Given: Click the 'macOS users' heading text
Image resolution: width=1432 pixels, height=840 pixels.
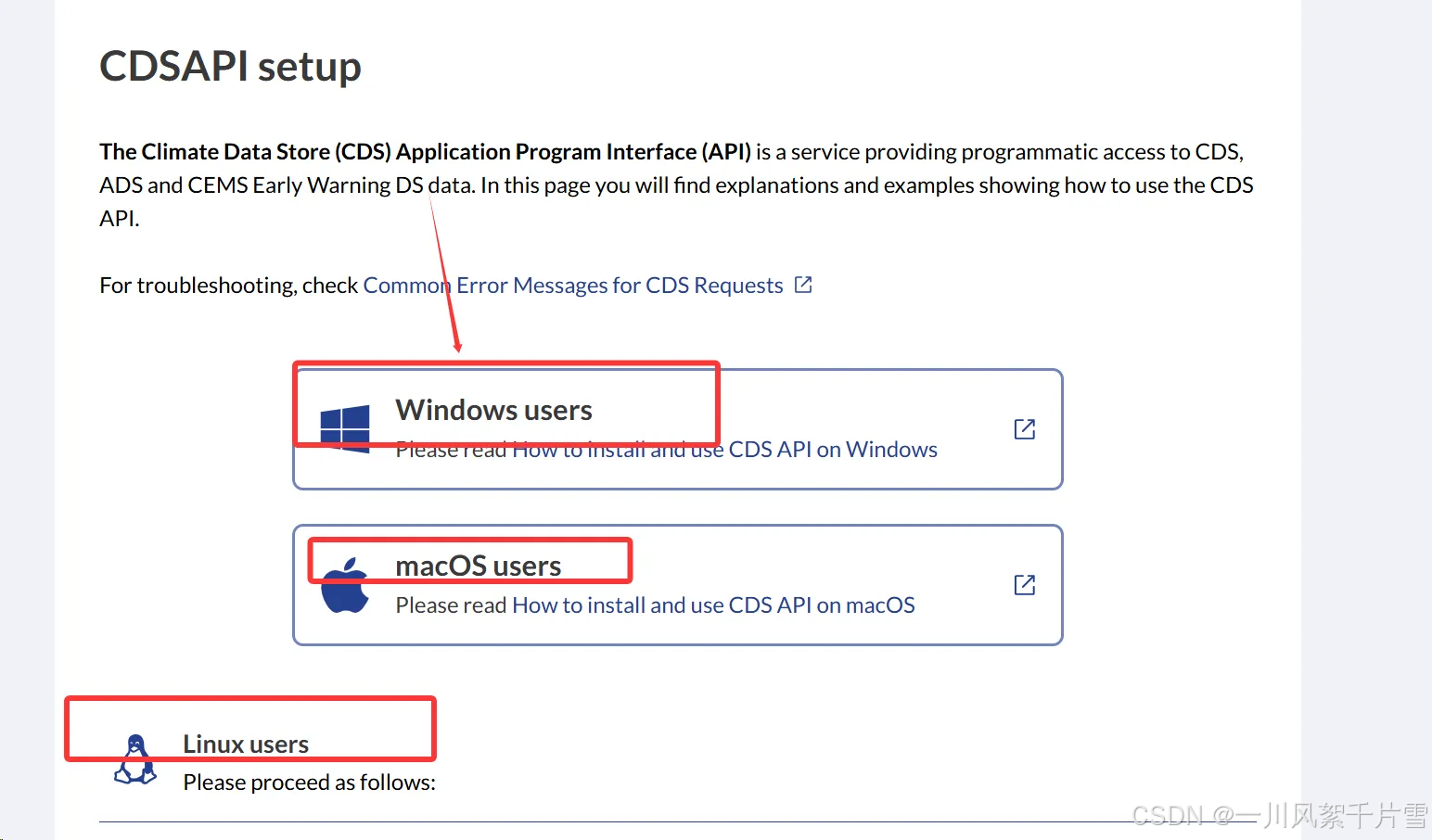Looking at the screenshot, I should [x=478, y=565].
